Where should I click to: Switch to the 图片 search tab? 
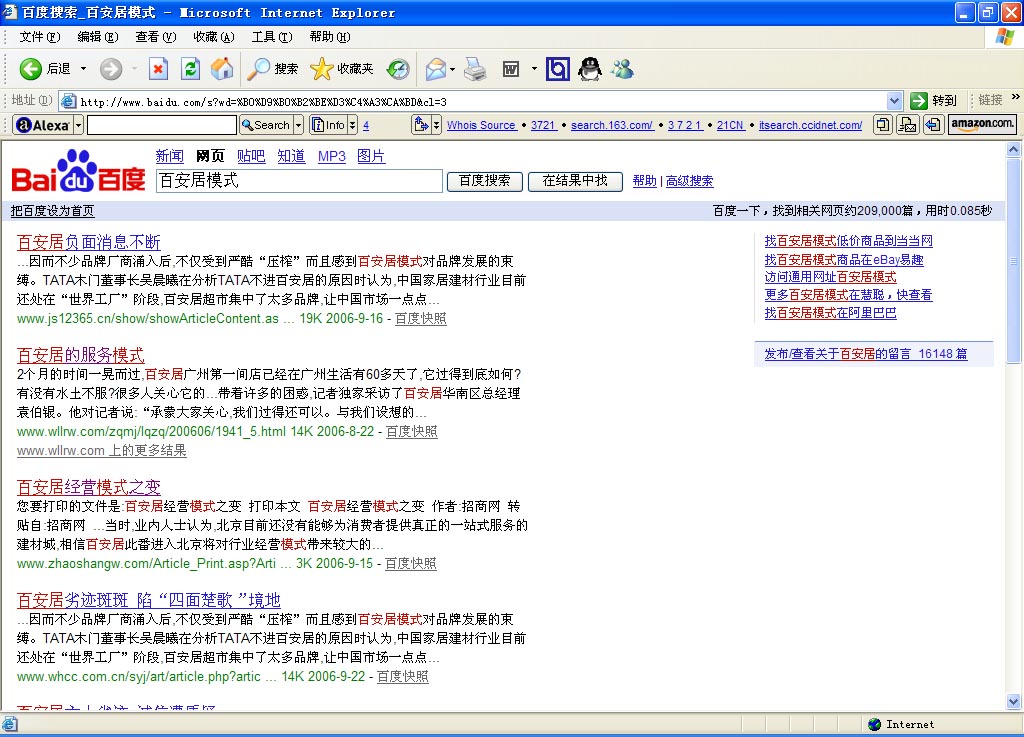pos(371,156)
